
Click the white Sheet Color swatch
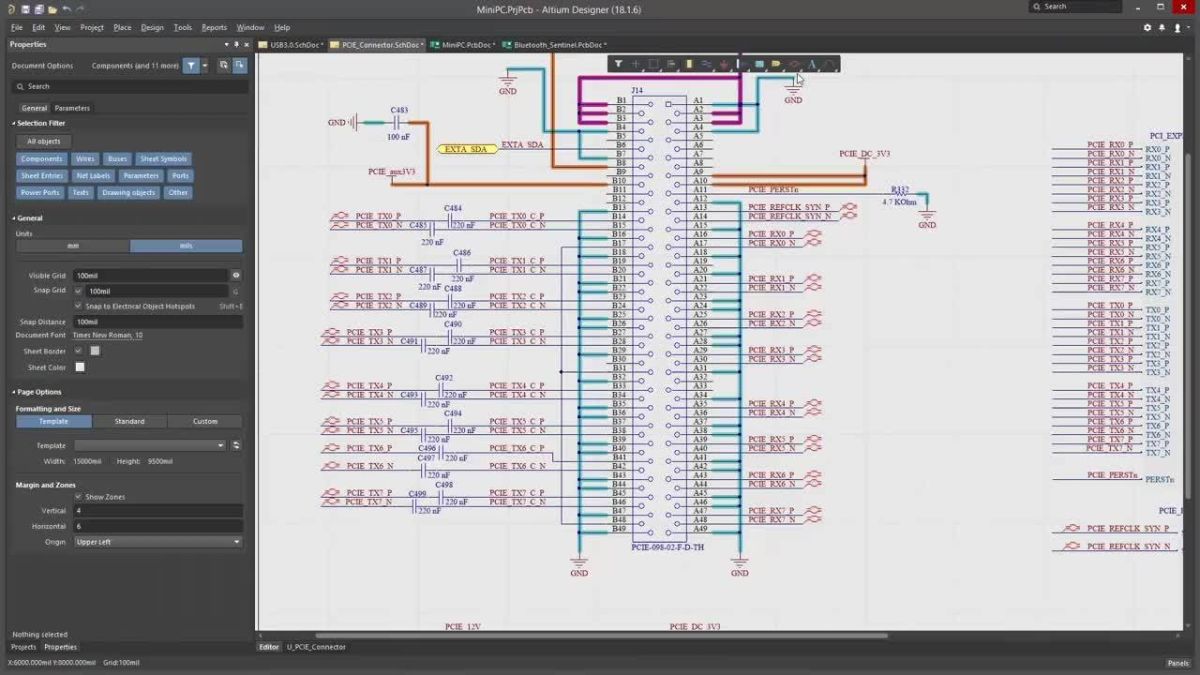pyautogui.click(x=80, y=368)
